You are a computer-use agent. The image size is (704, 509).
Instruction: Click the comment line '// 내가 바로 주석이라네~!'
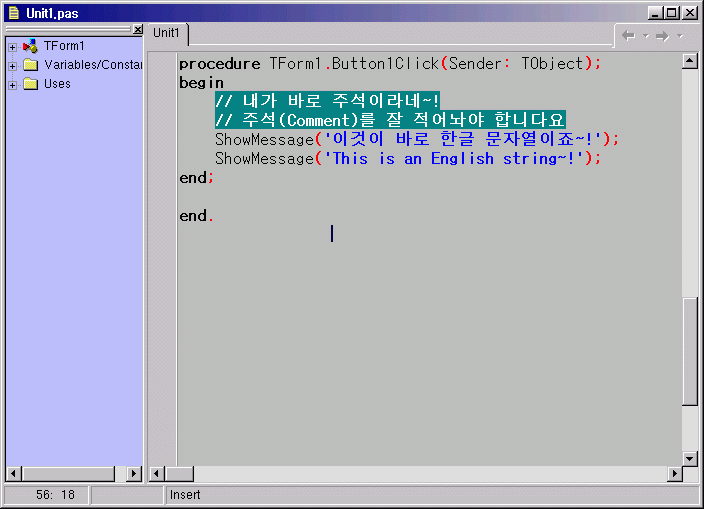(327, 101)
